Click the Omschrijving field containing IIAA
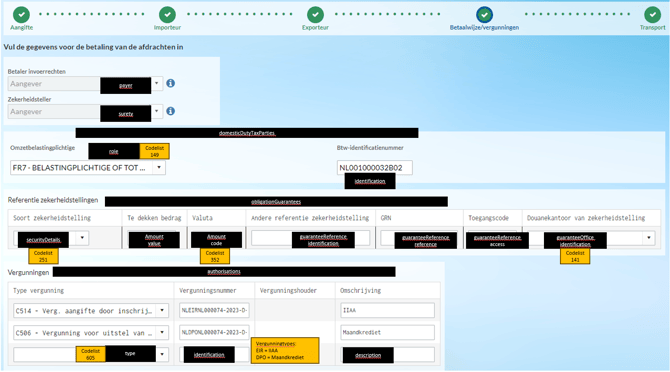The image size is (670, 372). click(388, 310)
